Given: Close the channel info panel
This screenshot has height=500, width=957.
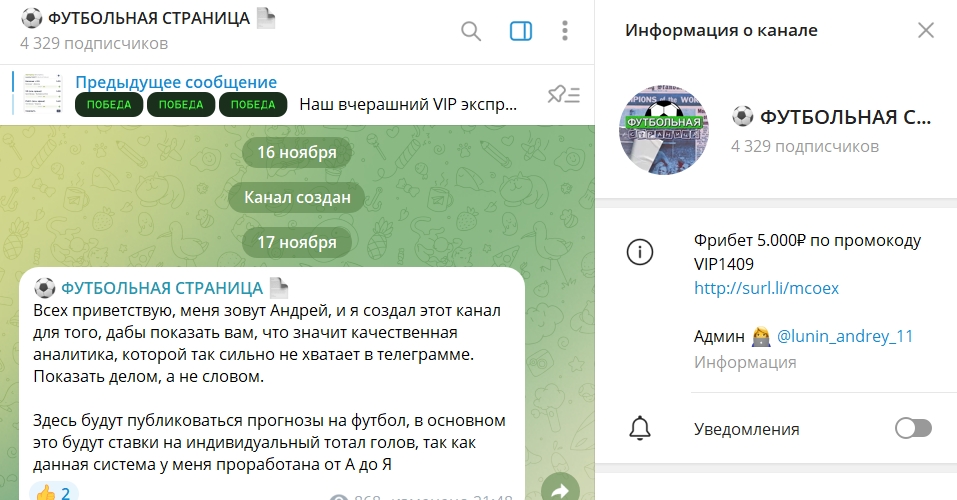Looking at the screenshot, I should [926, 30].
